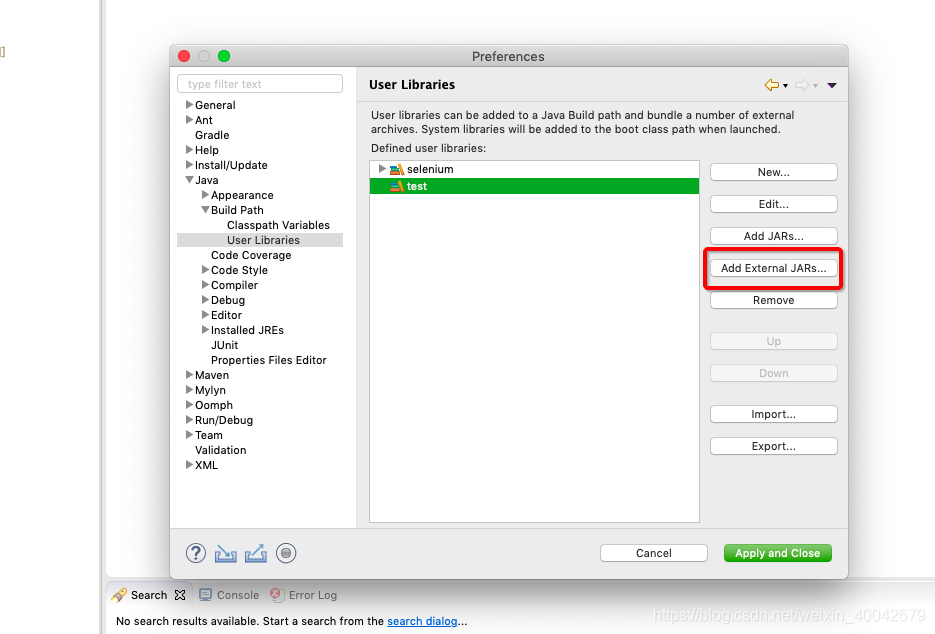Expand the Editor node
Image resolution: width=935 pixels, height=634 pixels.
(x=205, y=314)
